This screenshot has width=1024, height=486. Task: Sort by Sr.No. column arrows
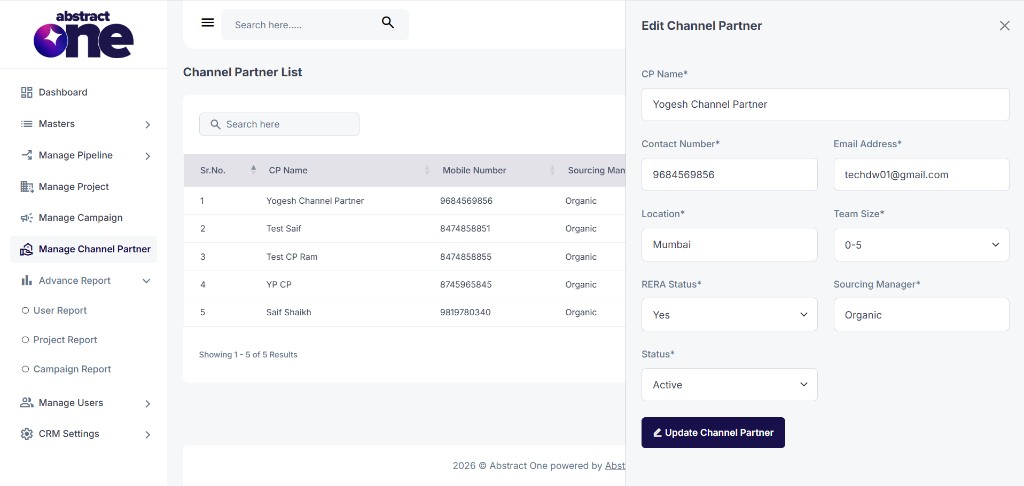(253, 170)
